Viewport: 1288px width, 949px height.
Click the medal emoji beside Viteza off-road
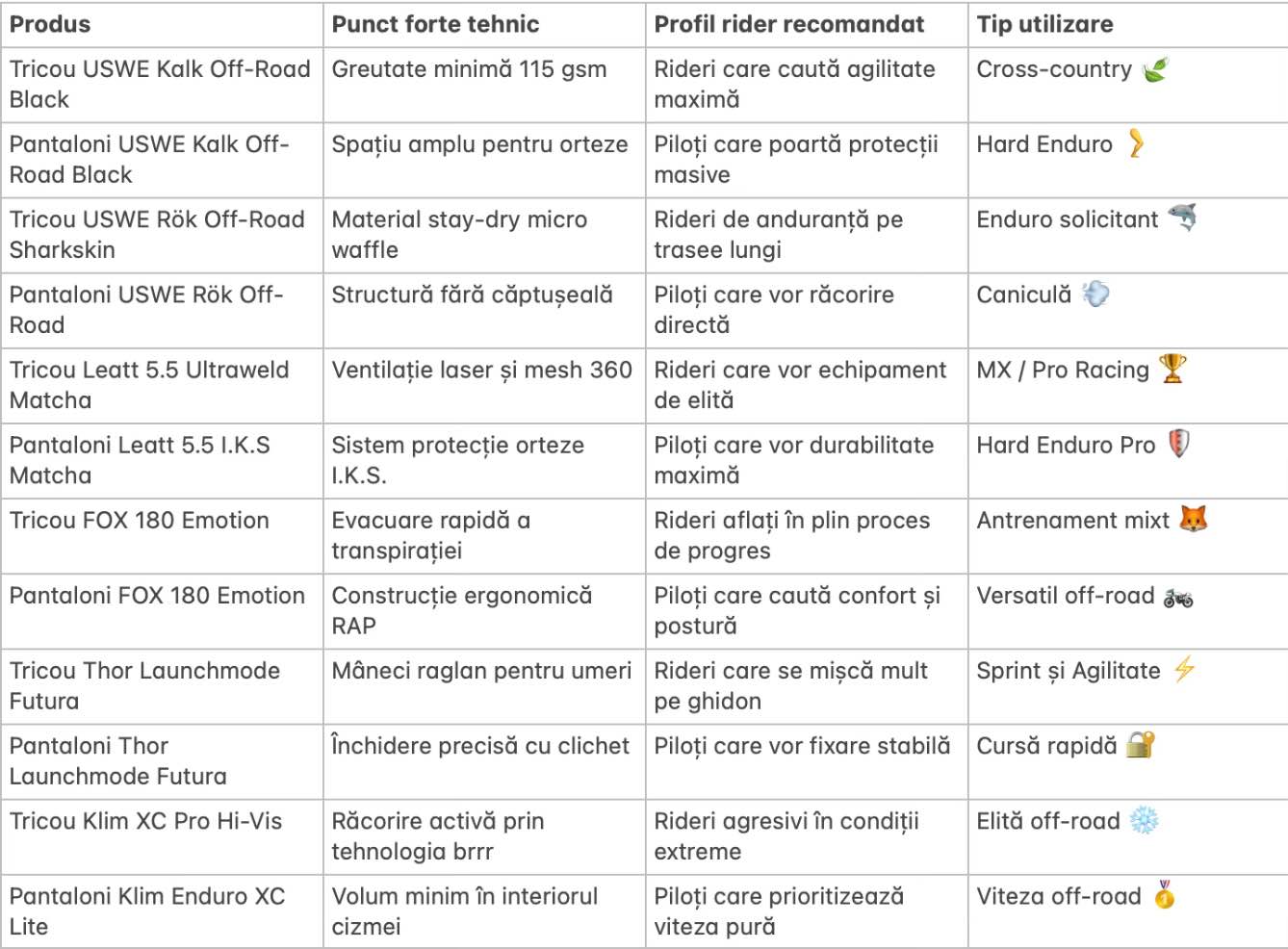point(1165,895)
